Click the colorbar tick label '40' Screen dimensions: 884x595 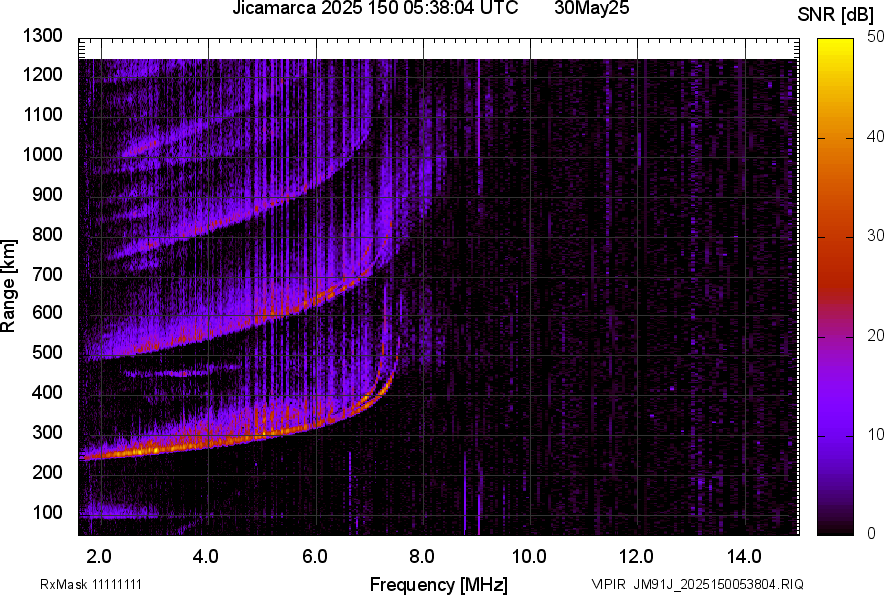tap(875, 136)
